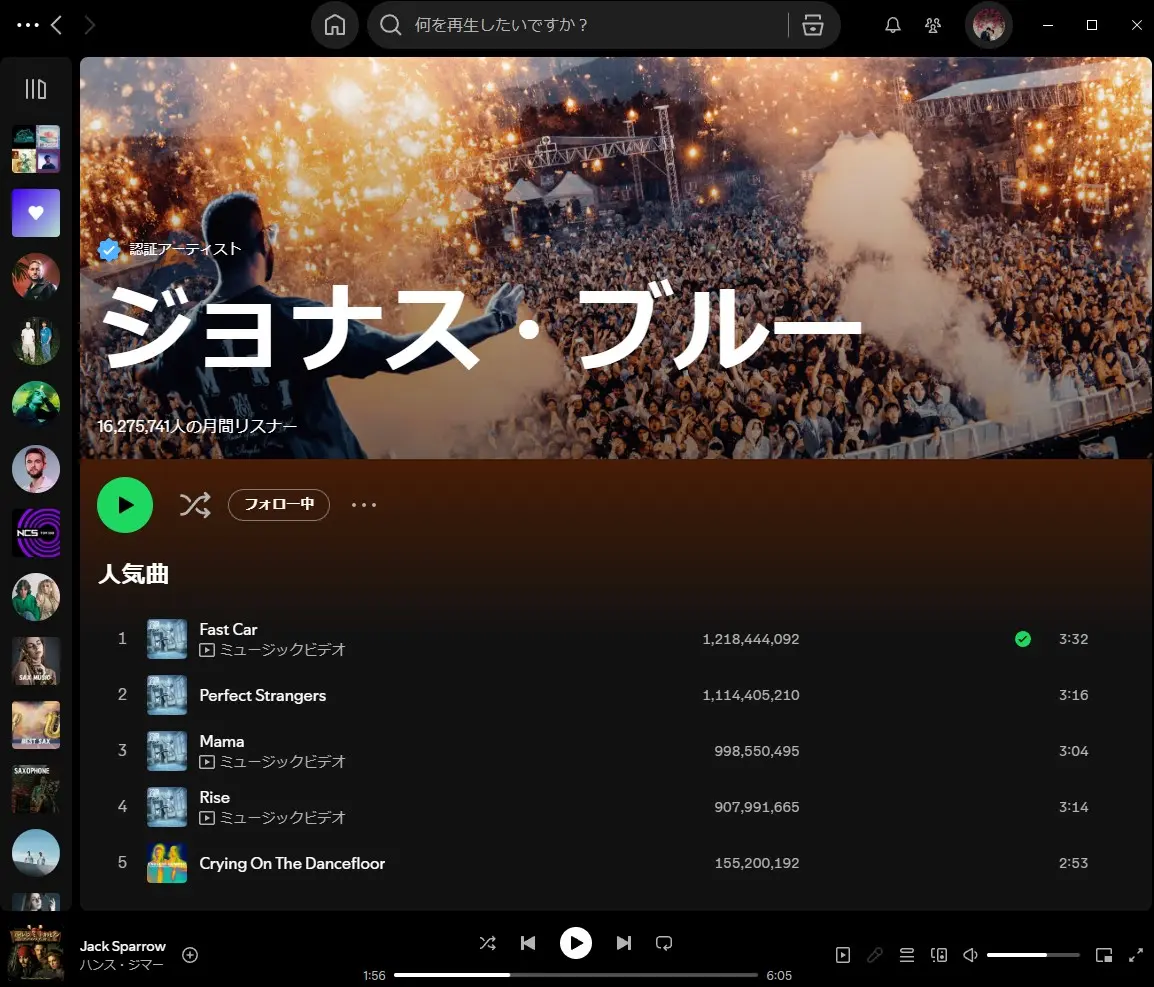Toggle the フォロー中 follow button
The image size is (1154, 987).
pyautogui.click(x=279, y=505)
